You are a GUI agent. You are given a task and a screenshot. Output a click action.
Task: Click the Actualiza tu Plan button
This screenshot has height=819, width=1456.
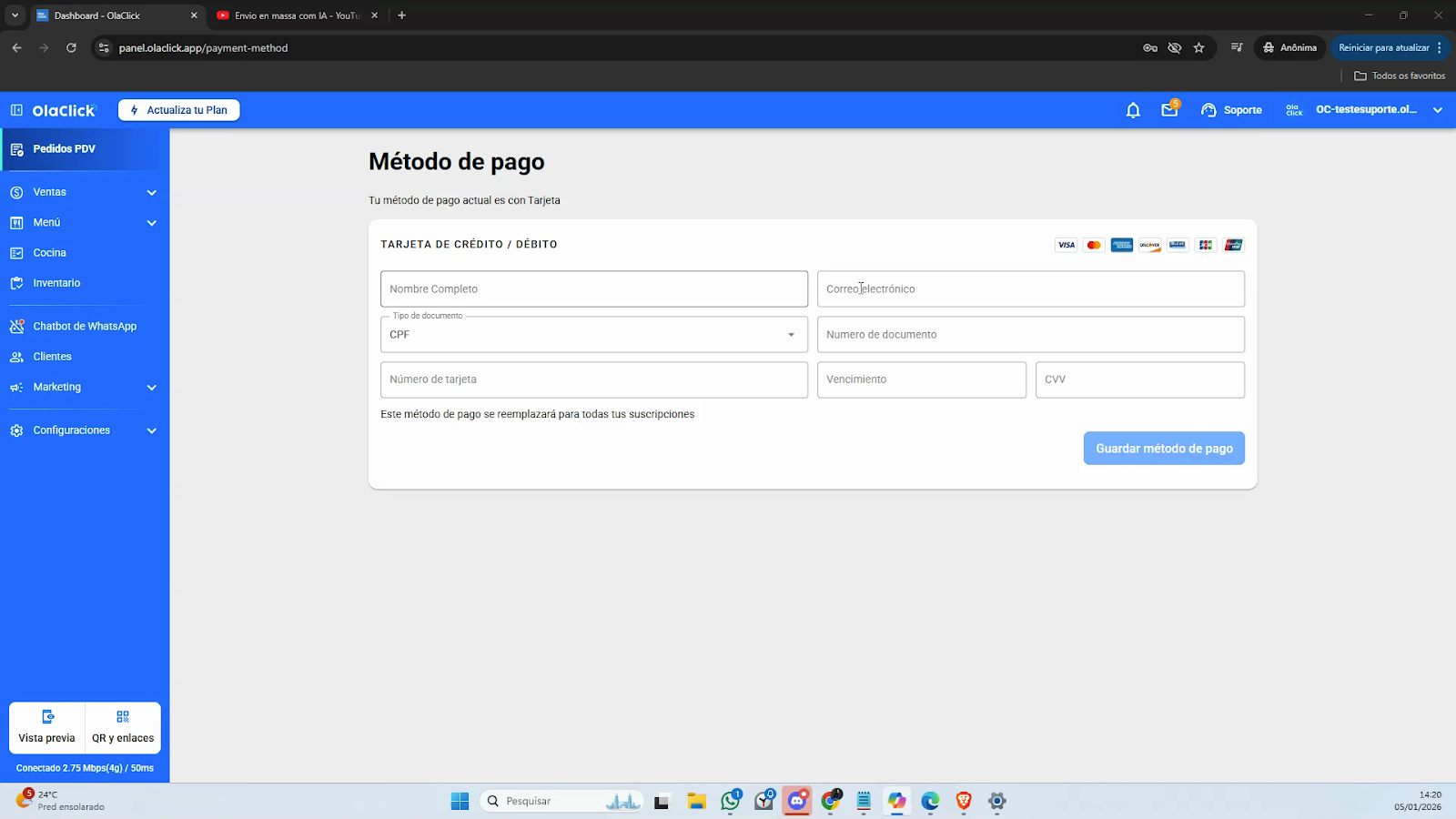[x=179, y=110]
